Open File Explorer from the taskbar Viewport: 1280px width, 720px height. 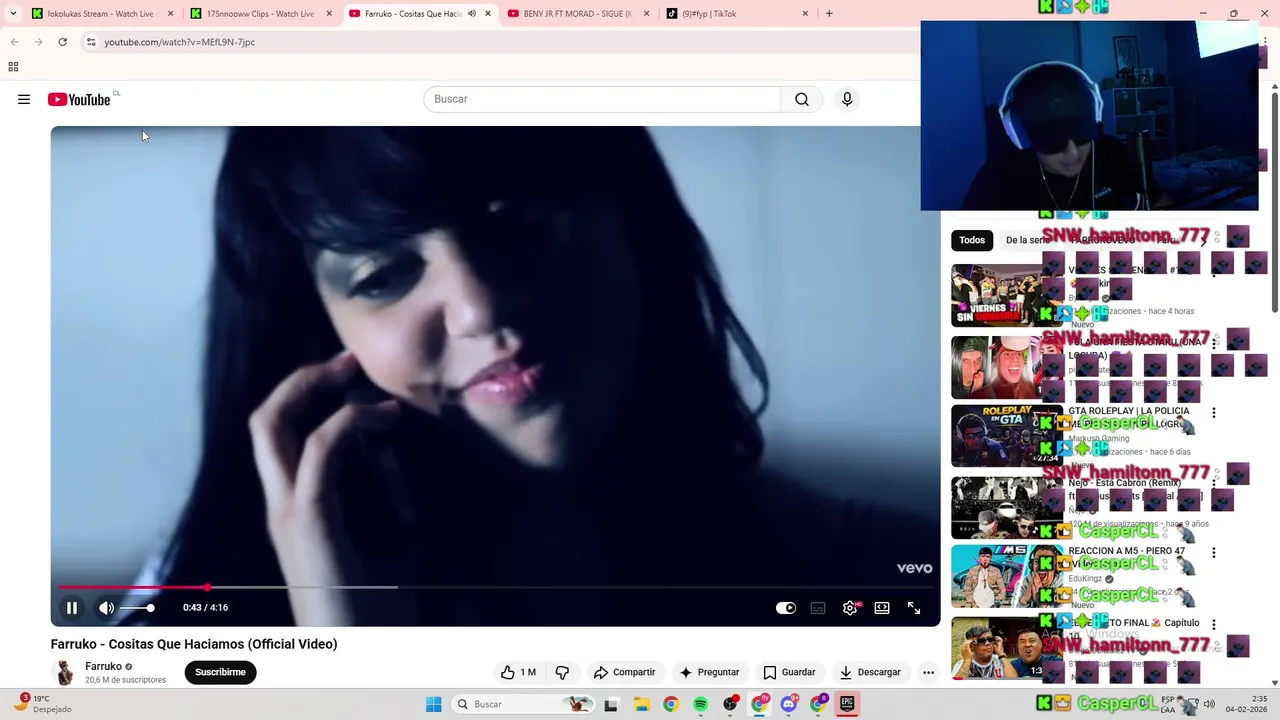click(x=641, y=704)
